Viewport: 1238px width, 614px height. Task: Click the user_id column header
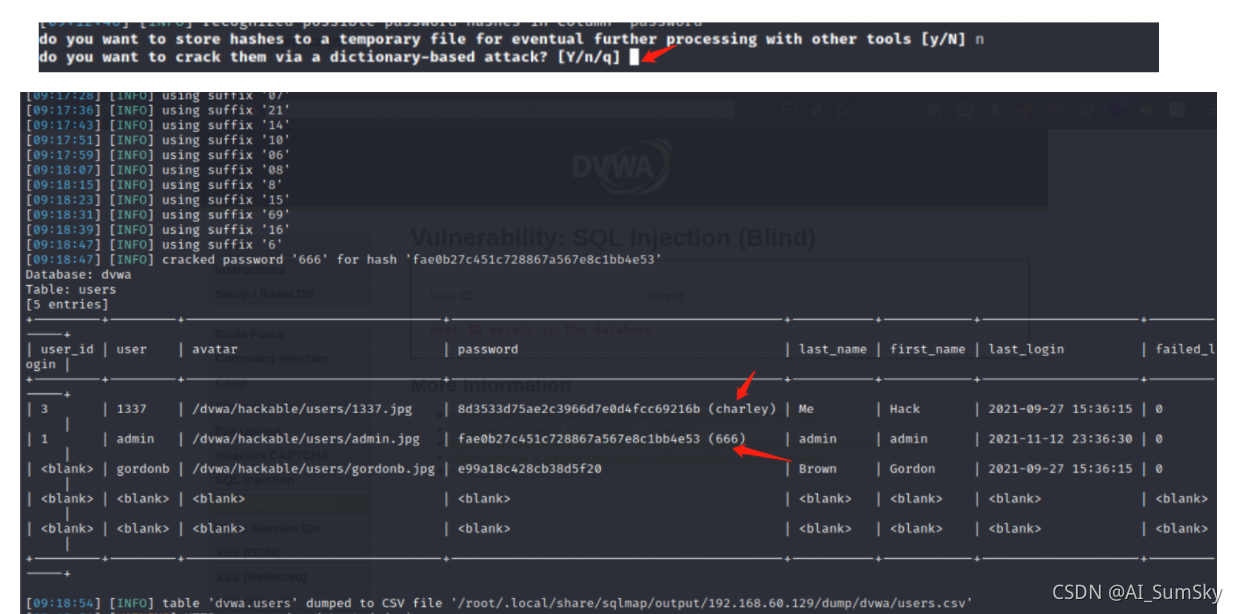pos(67,350)
